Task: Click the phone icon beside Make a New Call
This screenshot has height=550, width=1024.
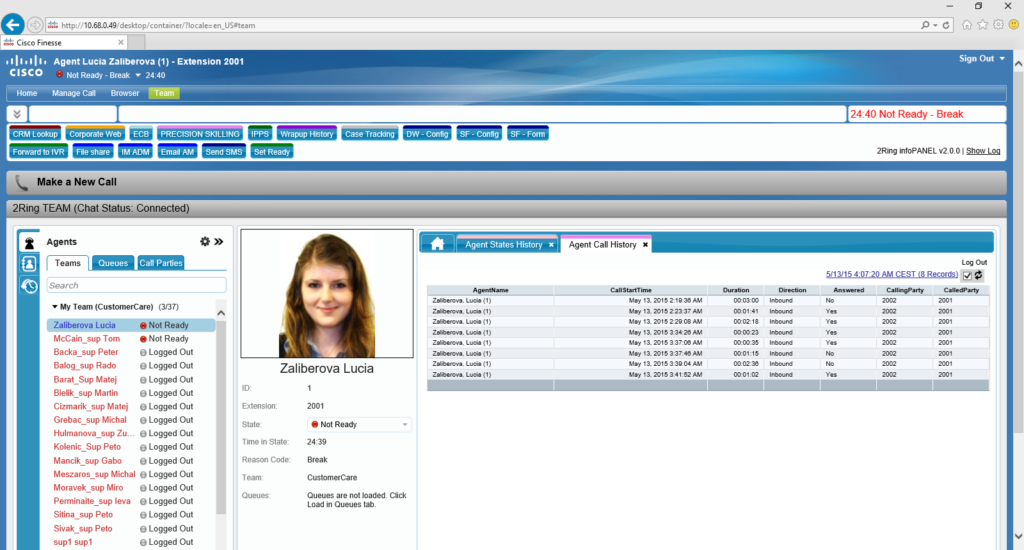Action: (22, 183)
